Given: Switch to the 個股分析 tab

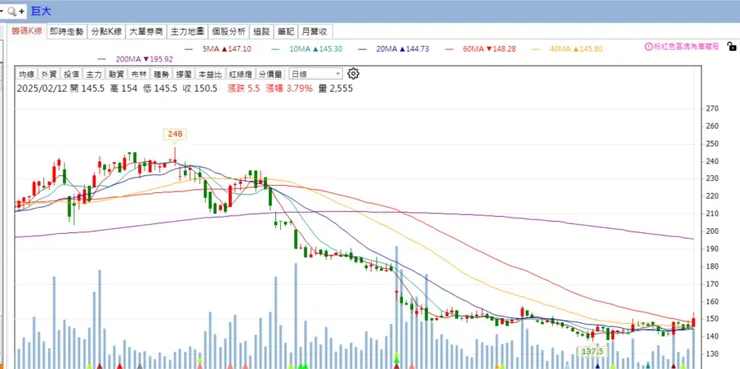Looking at the screenshot, I should click(x=229, y=32).
